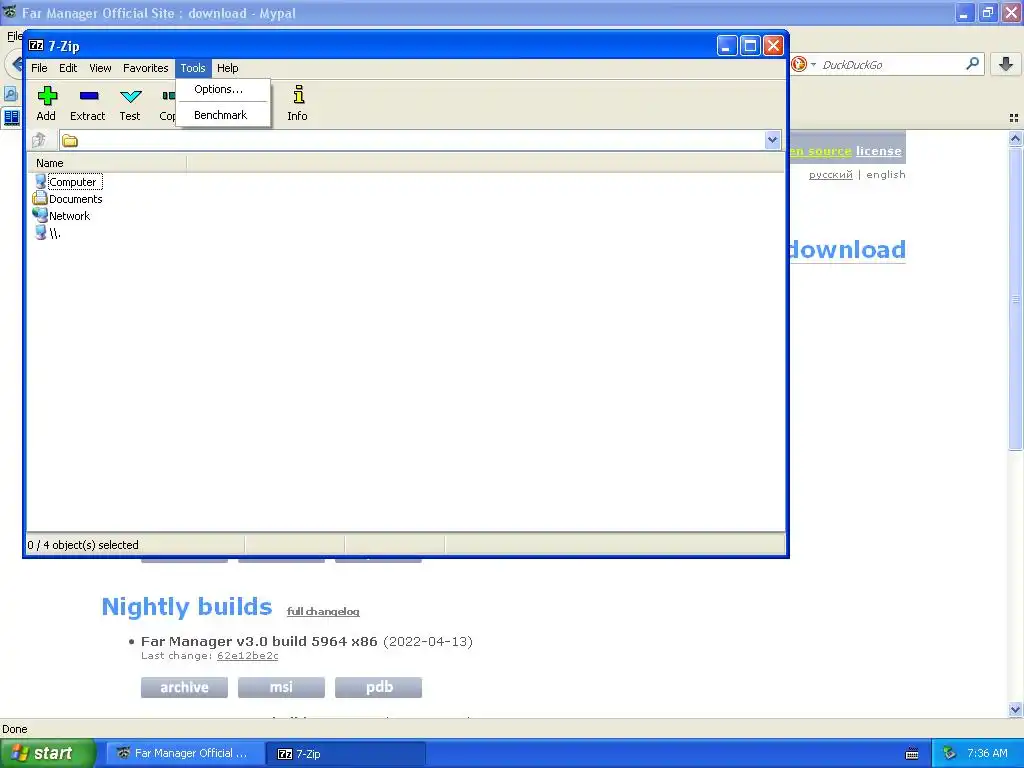Screen dimensions: 1024x768
Task: Click the 7-Zip title bar app icon
Action: click(37, 45)
